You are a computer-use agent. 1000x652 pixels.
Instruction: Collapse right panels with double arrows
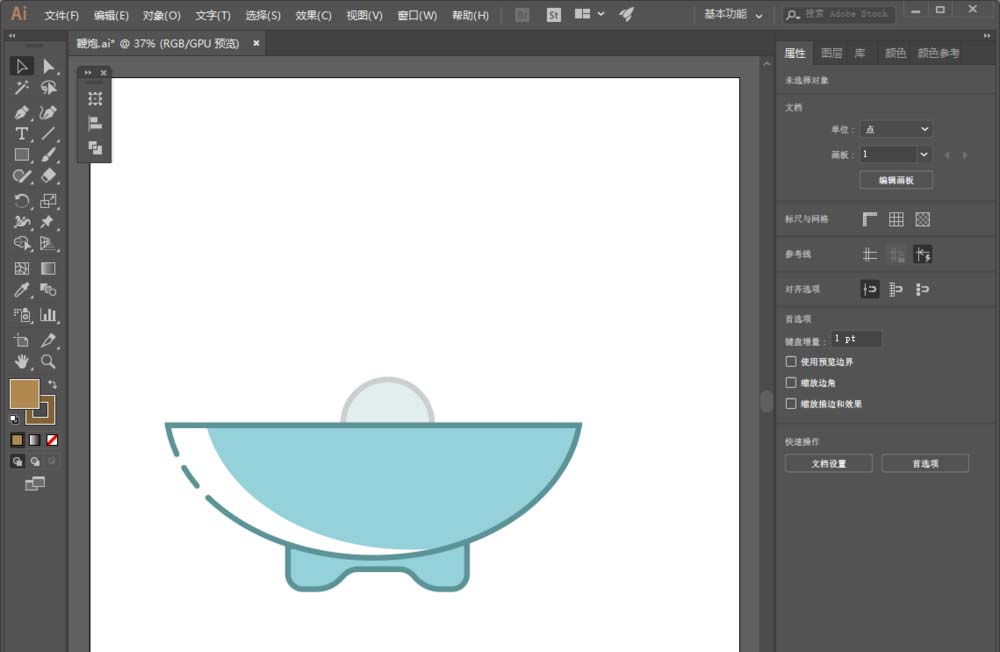[987, 36]
